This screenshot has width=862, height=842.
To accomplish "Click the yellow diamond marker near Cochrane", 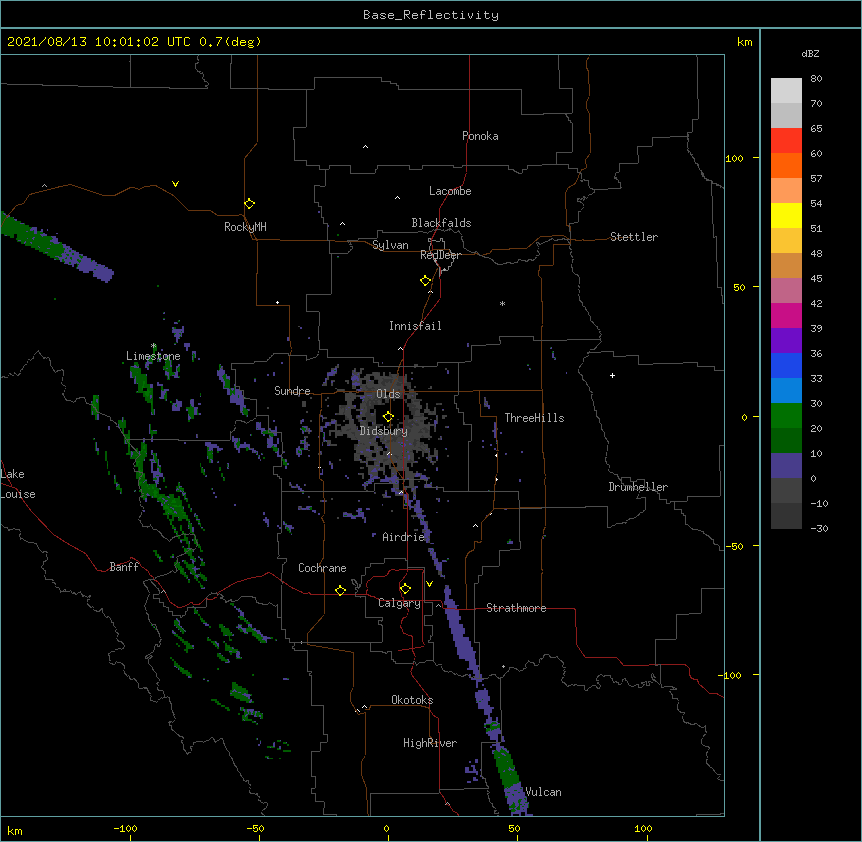I will tap(340, 590).
